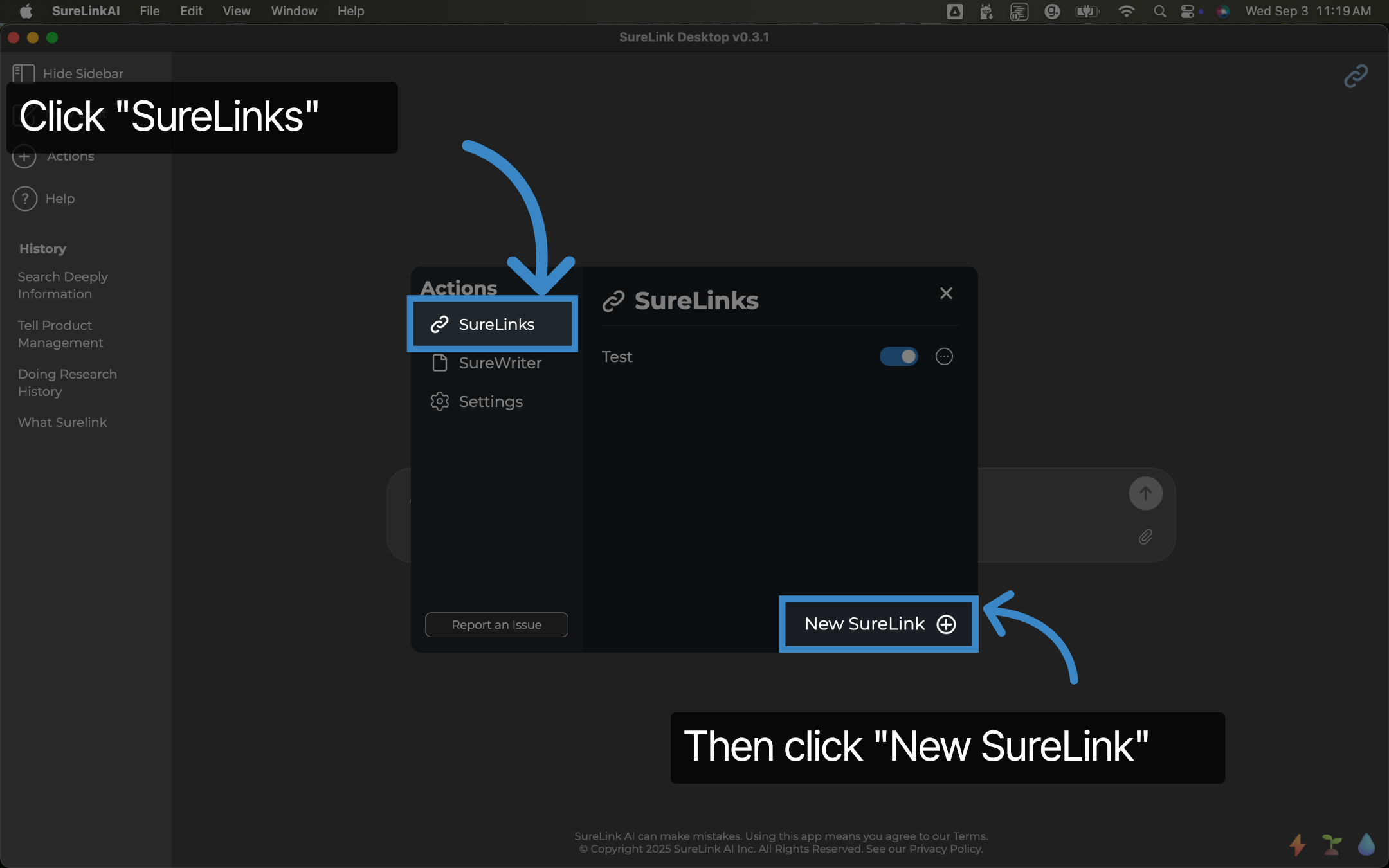The image size is (1389, 868).
Task: Open the What Surelink history item
Action: click(x=62, y=422)
